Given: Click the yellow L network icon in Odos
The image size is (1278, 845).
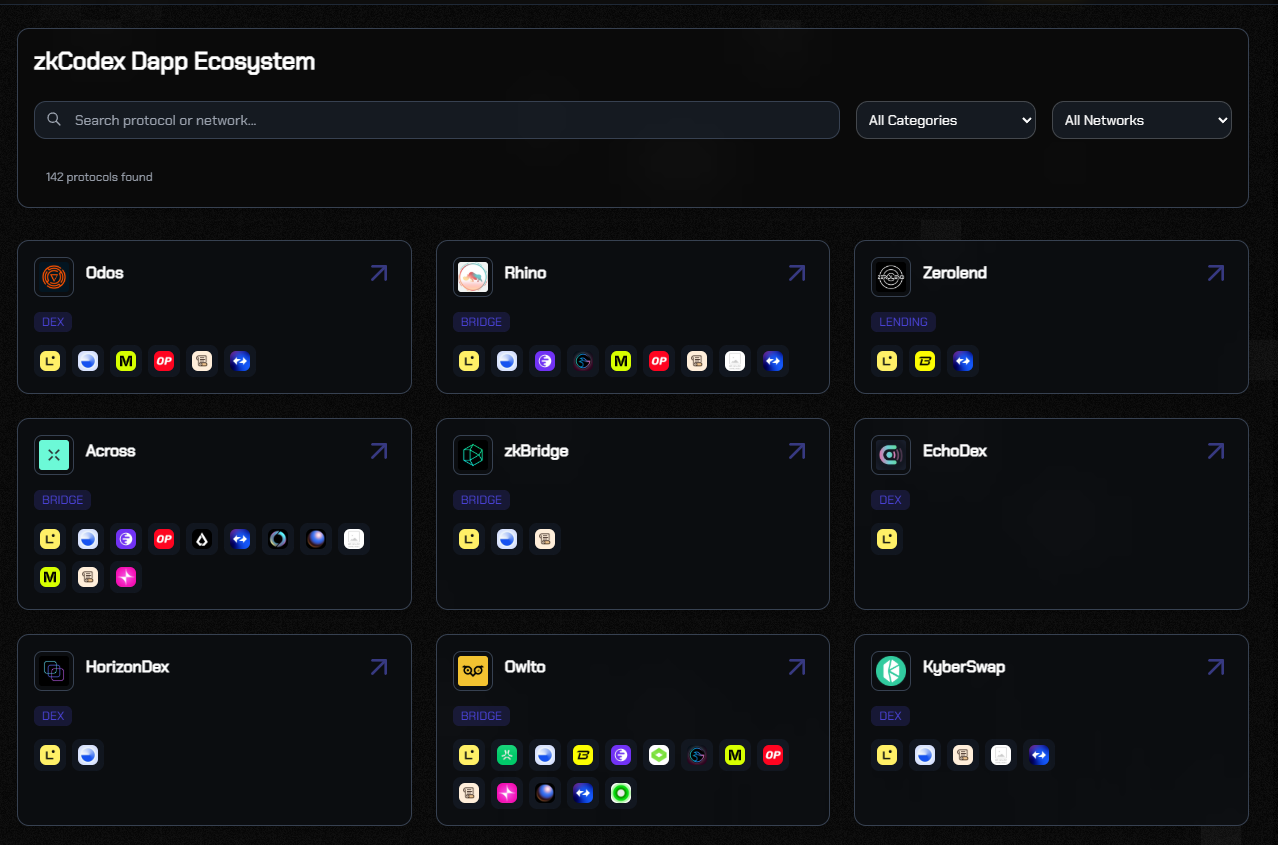Looking at the screenshot, I should click(50, 361).
